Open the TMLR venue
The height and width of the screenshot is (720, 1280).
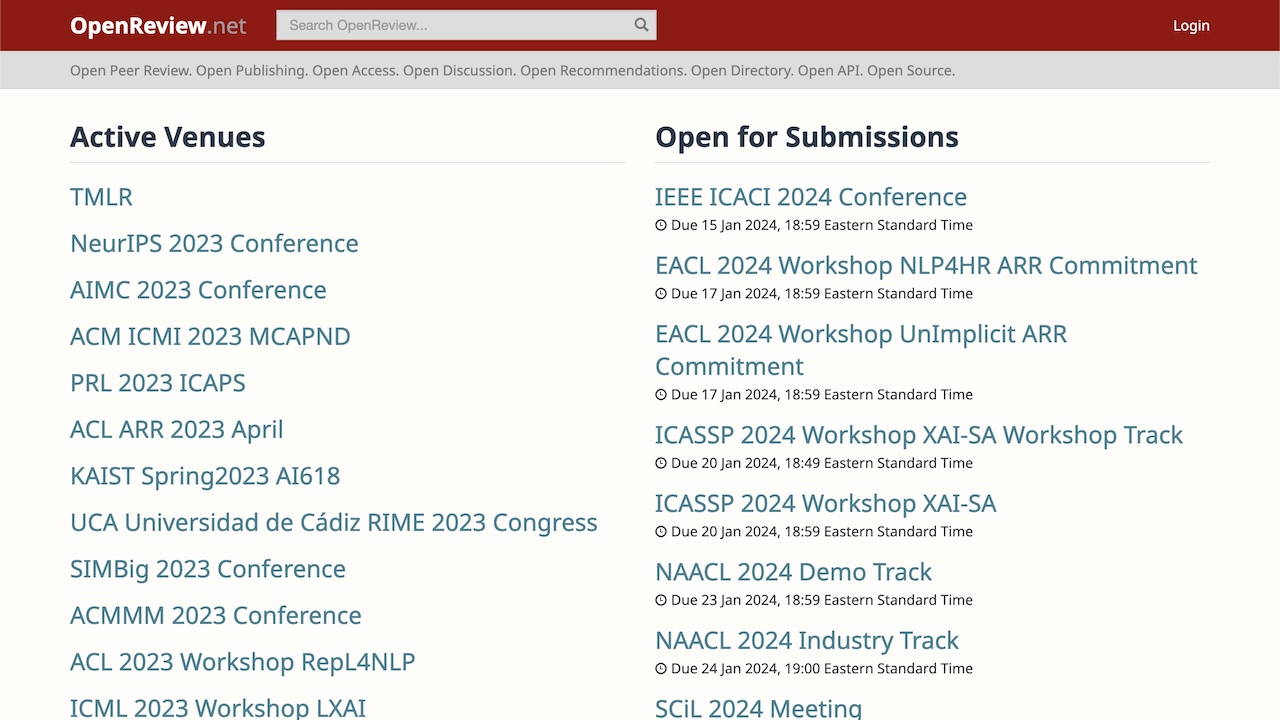tap(101, 197)
